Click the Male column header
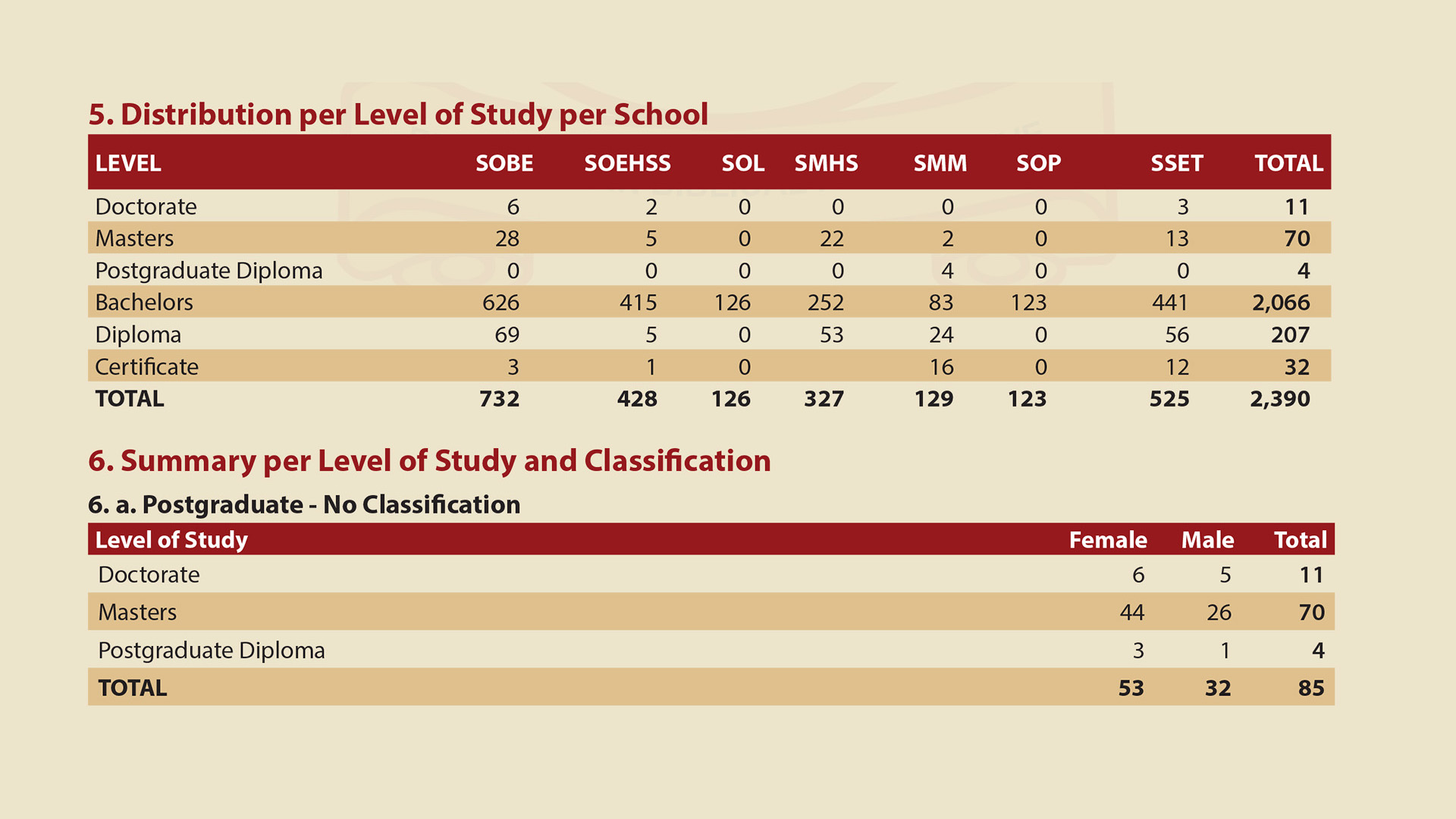Viewport: 1456px width, 819px height. click(1207, 540)
